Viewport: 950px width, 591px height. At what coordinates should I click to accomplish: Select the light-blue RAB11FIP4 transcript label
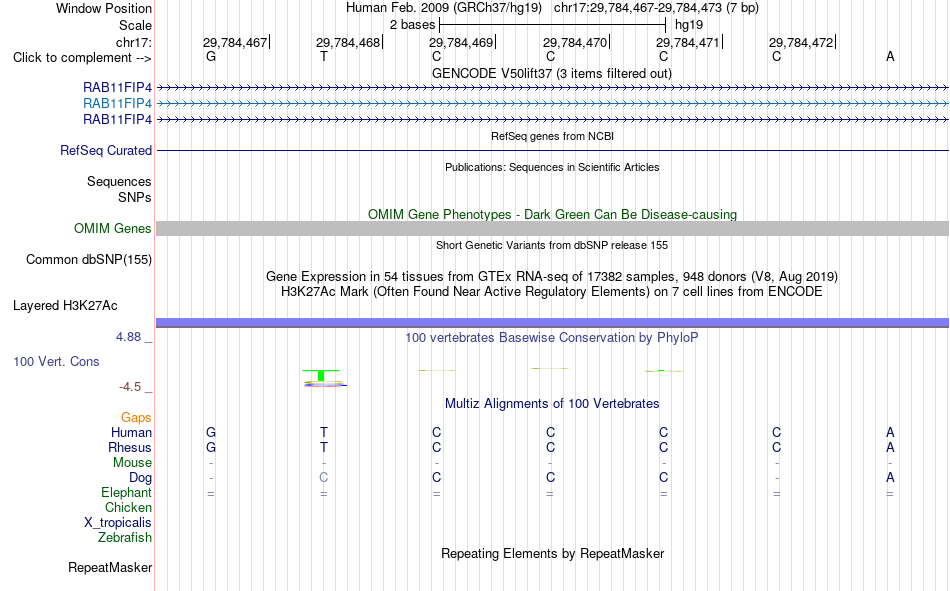(118, 104)
